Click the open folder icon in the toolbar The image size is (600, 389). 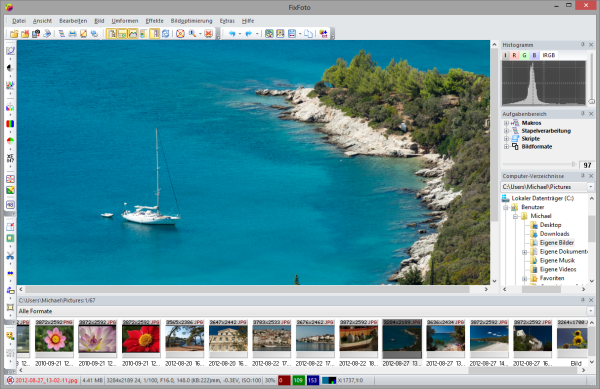coord(14,34)
